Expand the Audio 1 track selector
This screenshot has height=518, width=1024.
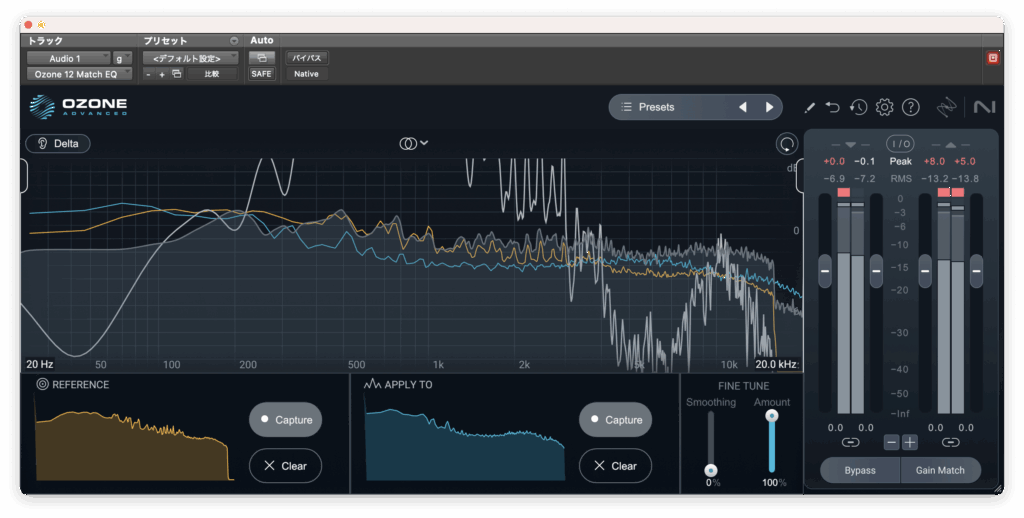click(68, 58)
